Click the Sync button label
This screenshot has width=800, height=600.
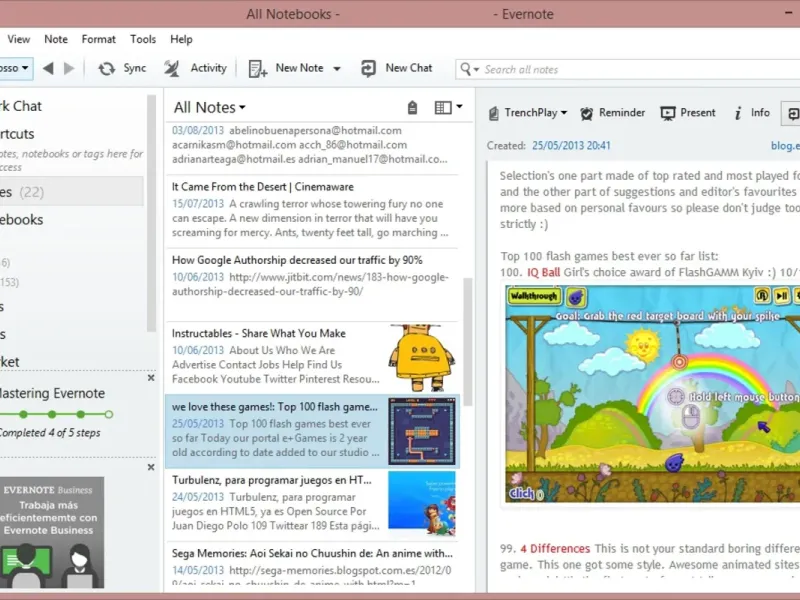coord(135,68)
